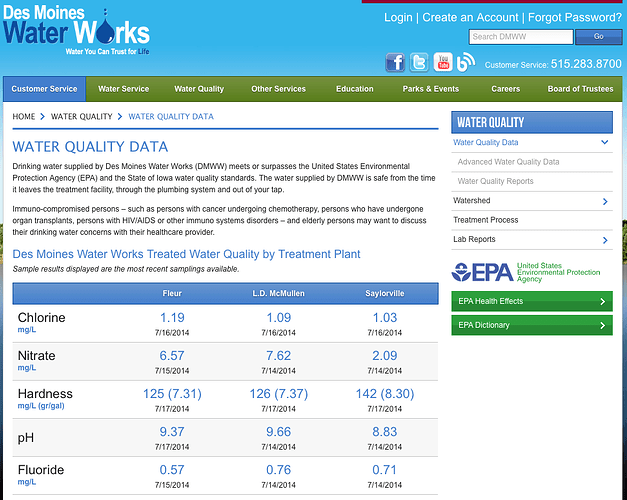The image size is (627, 500).
Task: Open the blog feed icon
Action: (x=466, y=62)
